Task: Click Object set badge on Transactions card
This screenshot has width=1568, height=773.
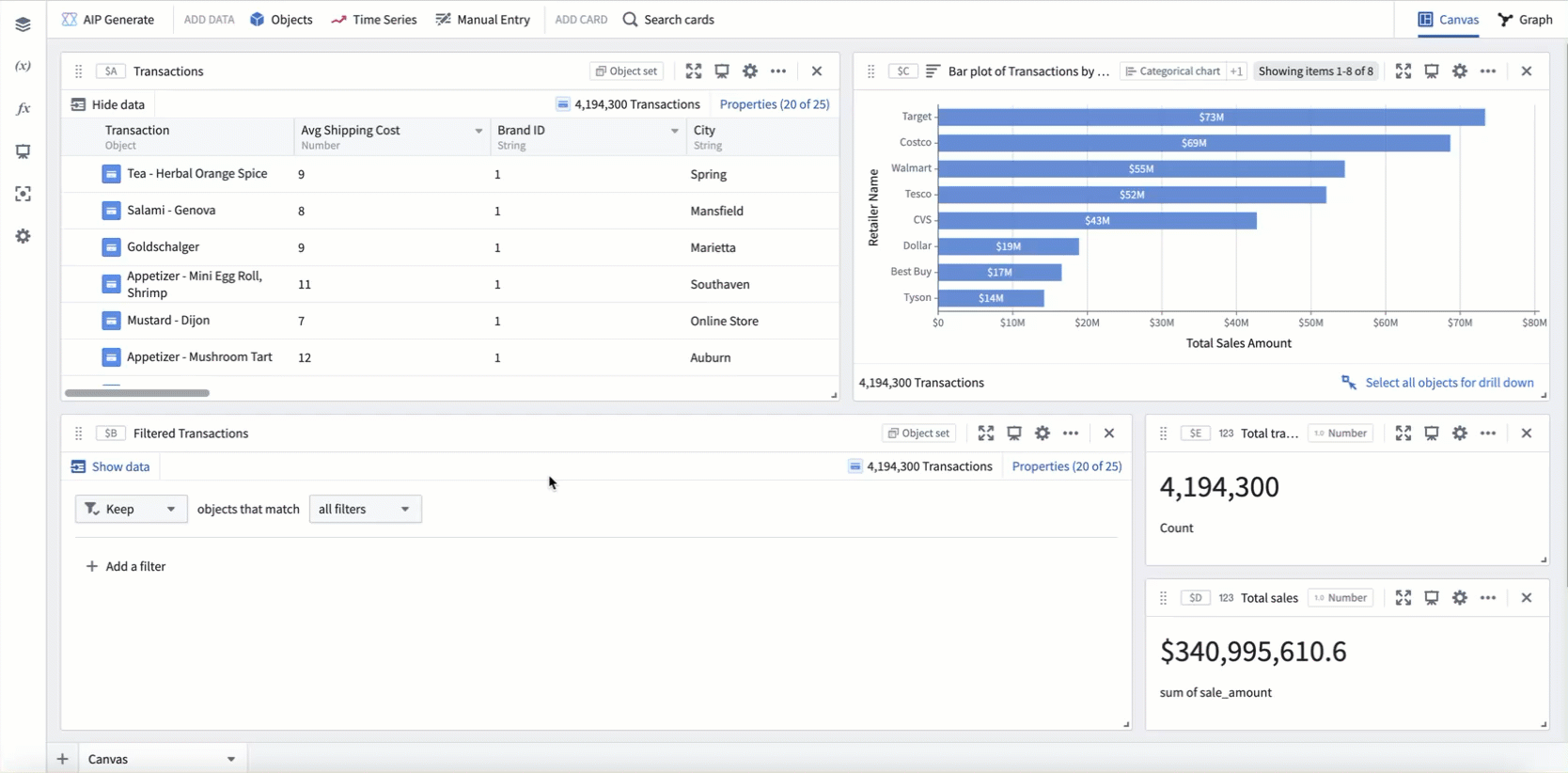Action: coord(626,71)
